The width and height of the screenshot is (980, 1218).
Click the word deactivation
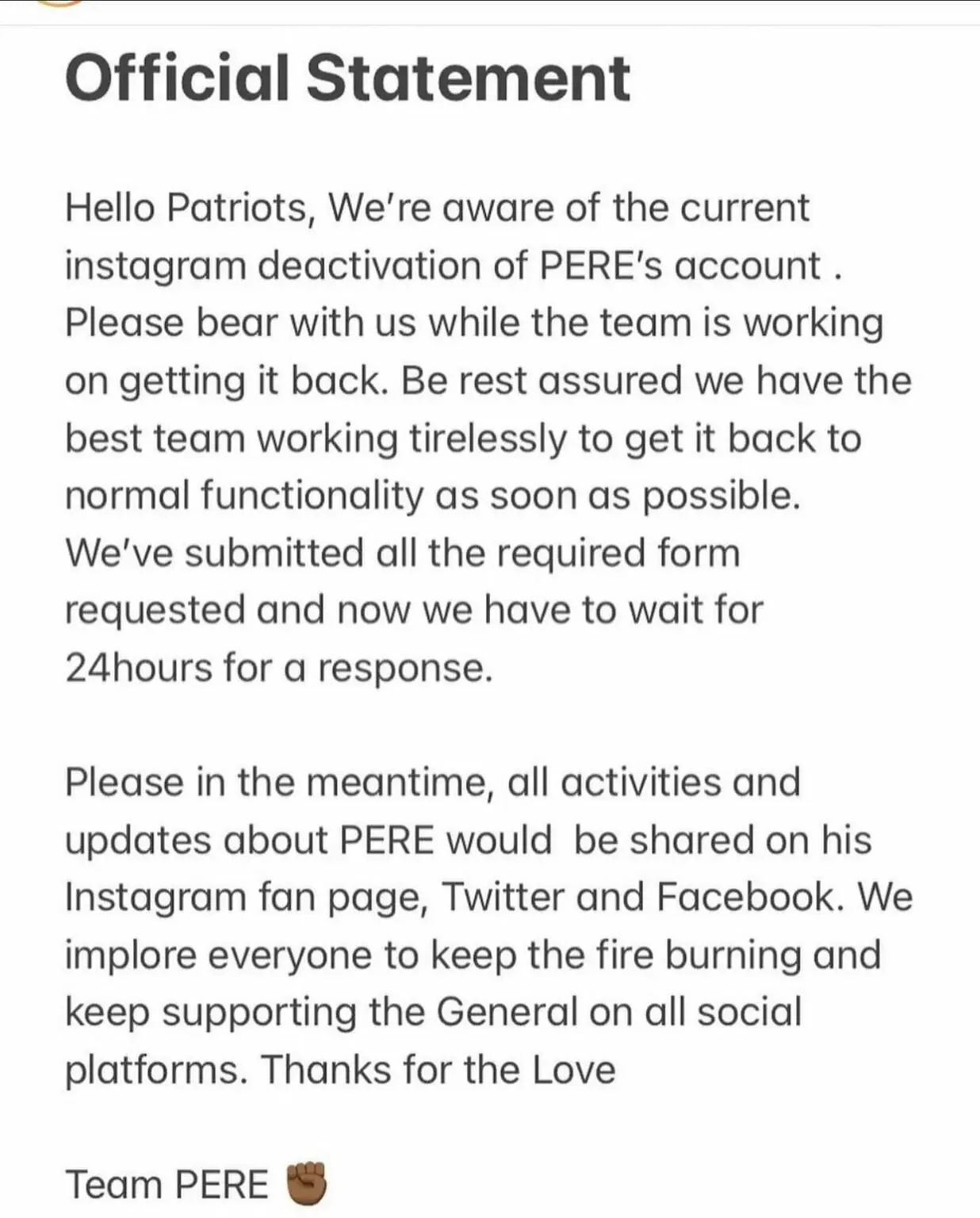pyautogui.click(x=370, y=266)
